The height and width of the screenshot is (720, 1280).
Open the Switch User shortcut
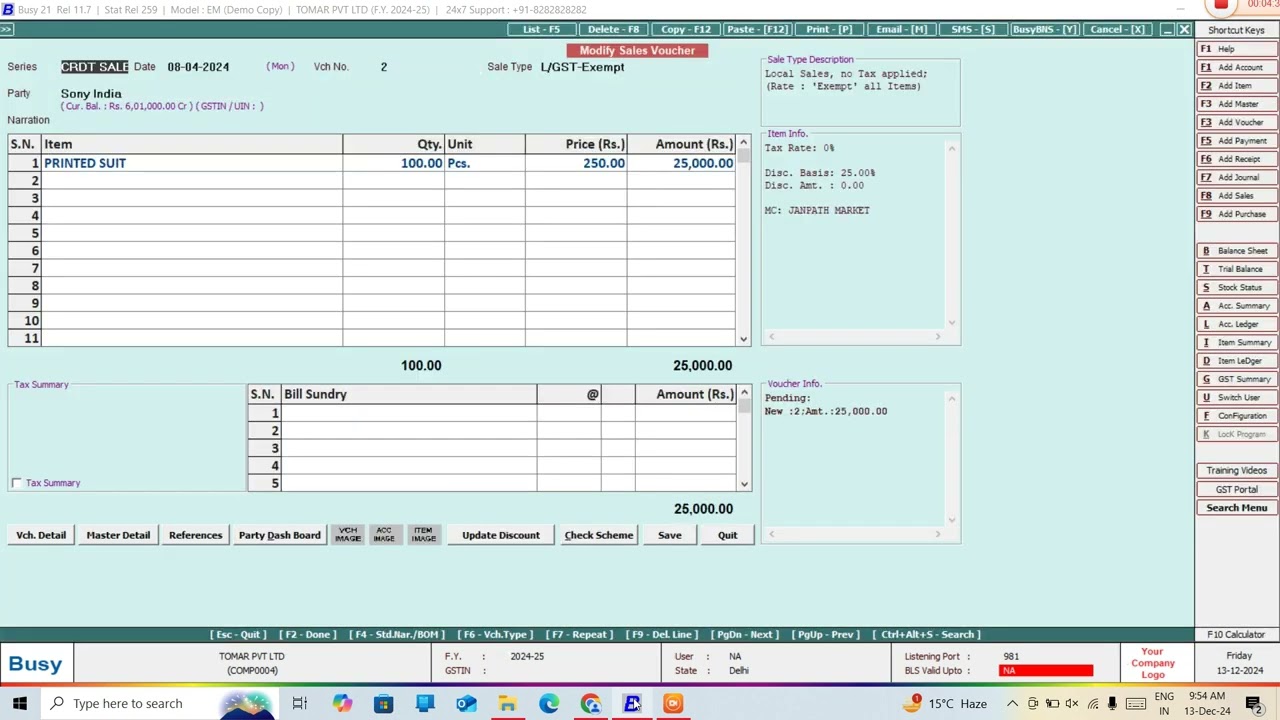1237,397
